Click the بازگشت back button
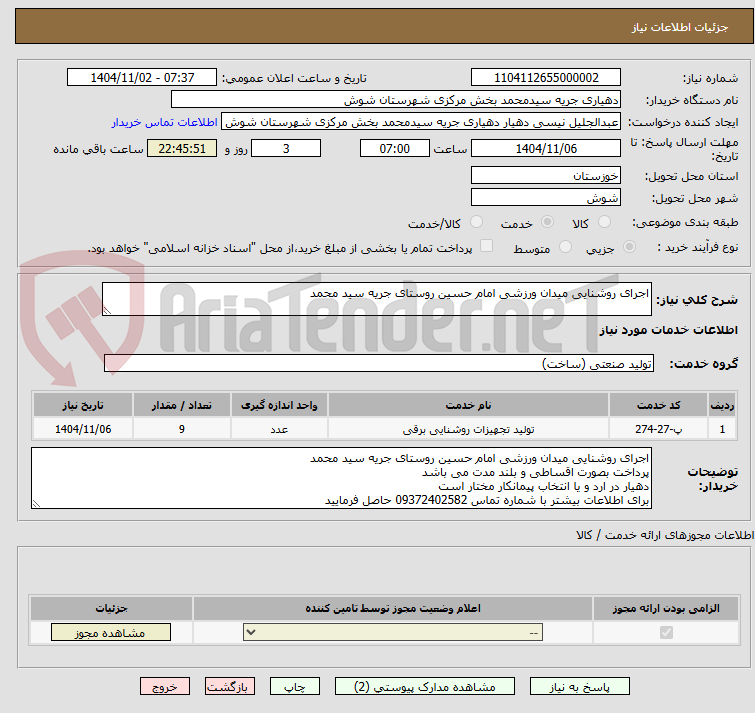Screen dimensions: 755x713 coord(230,687)
